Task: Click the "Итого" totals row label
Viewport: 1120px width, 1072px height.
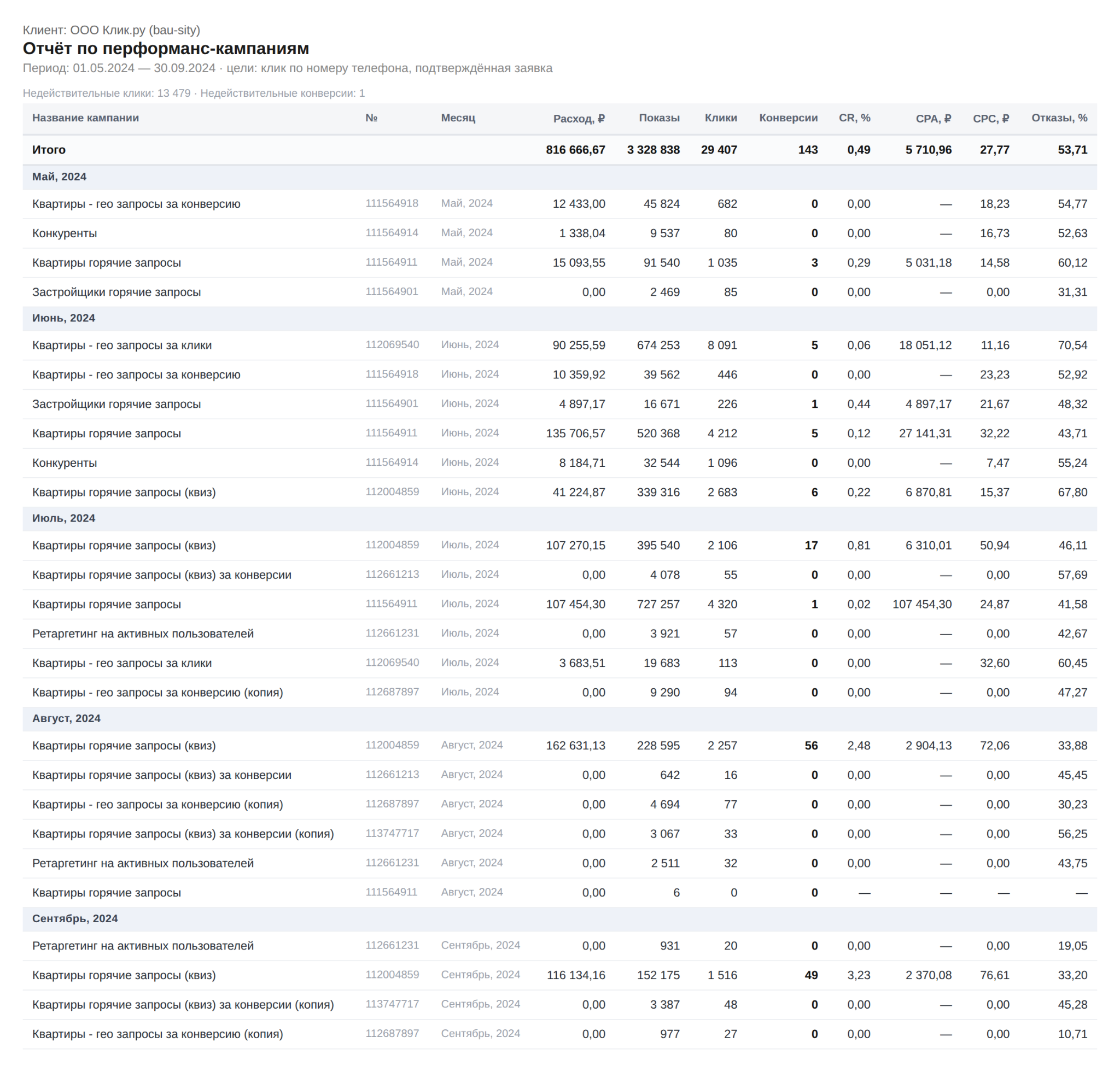Action: click(49, 150)
